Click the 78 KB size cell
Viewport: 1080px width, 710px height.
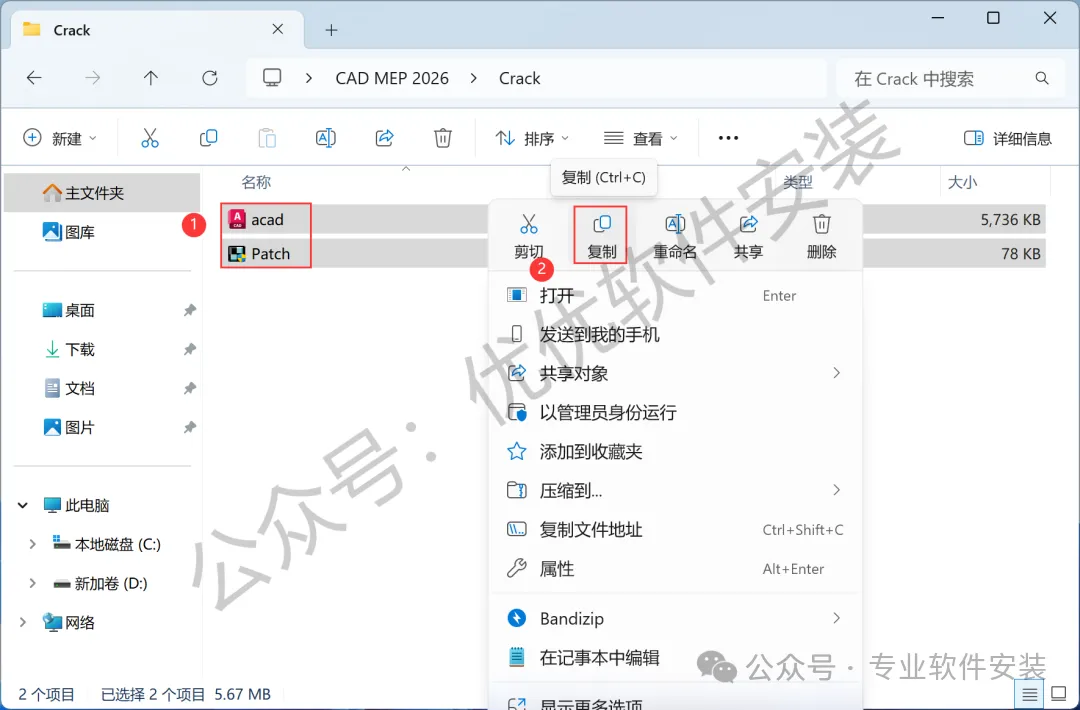(x=1021, y=253)
